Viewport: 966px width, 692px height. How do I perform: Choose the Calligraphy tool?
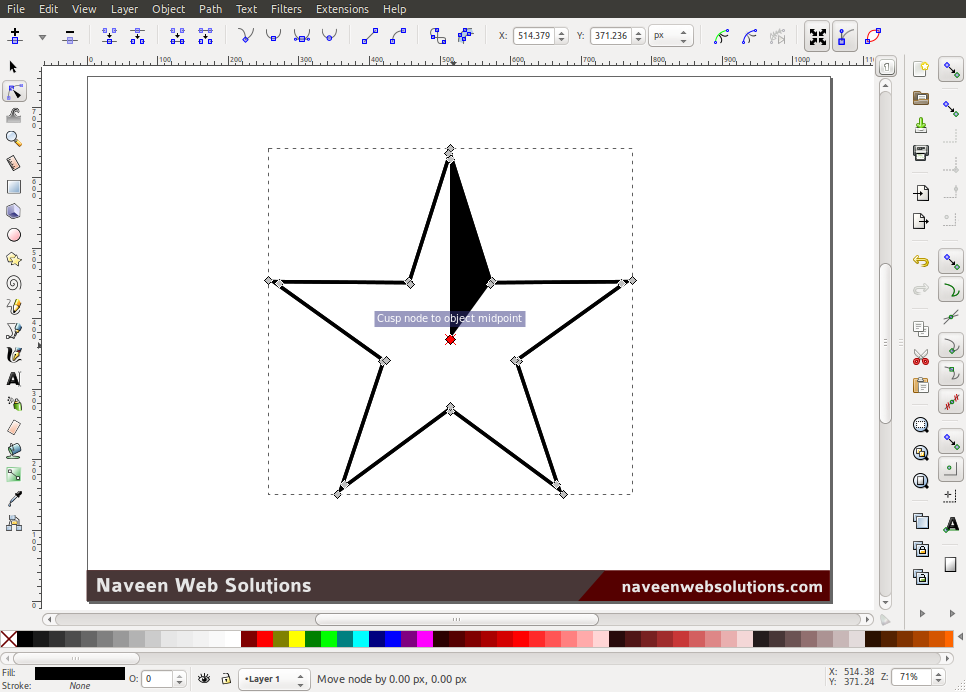(x=14, y=354)
